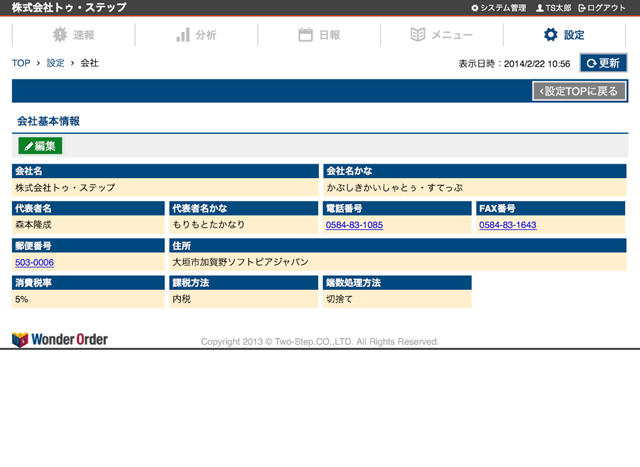
Task: Click FAX number 0584-83-1643 link
Action: (x=507, y=225)
